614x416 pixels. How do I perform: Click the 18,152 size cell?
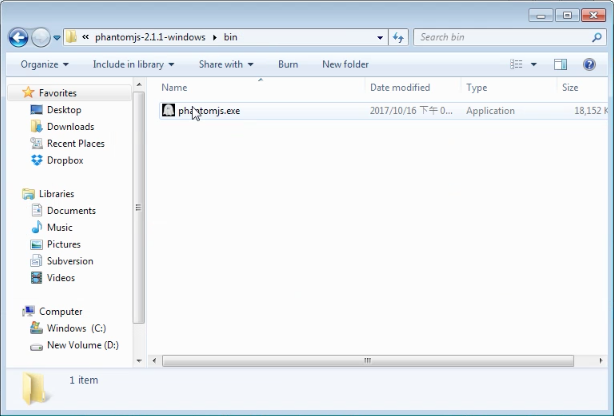coord(591,111)
